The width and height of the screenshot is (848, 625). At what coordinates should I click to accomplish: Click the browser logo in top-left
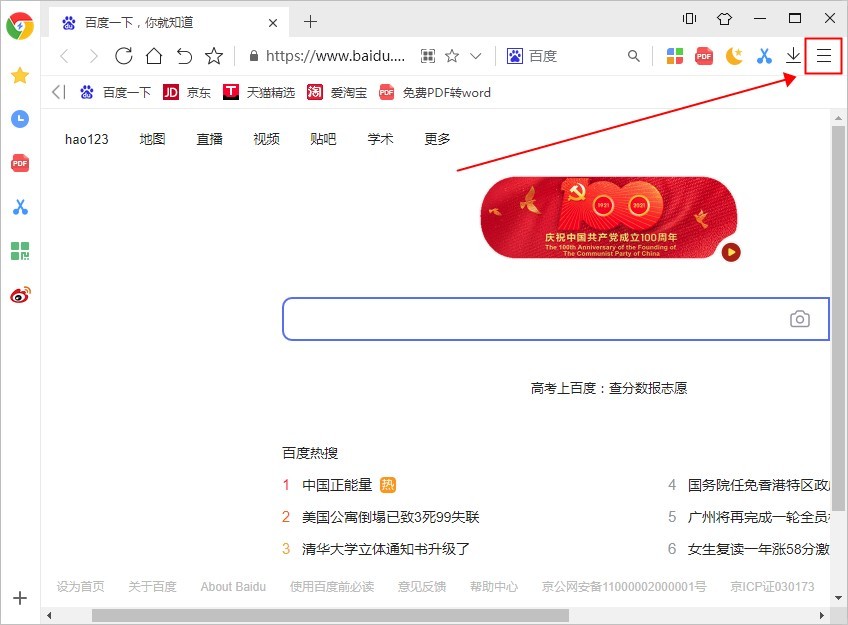(20, 26)
